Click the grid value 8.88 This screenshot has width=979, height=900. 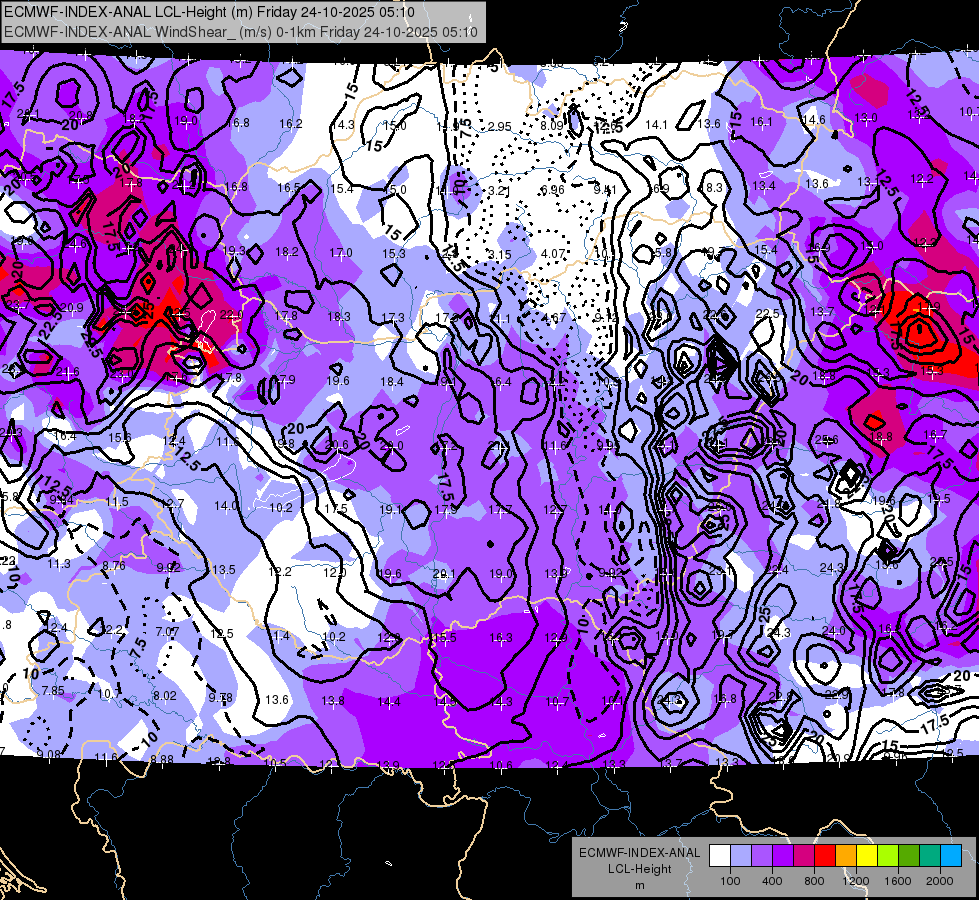pos(162,759)
